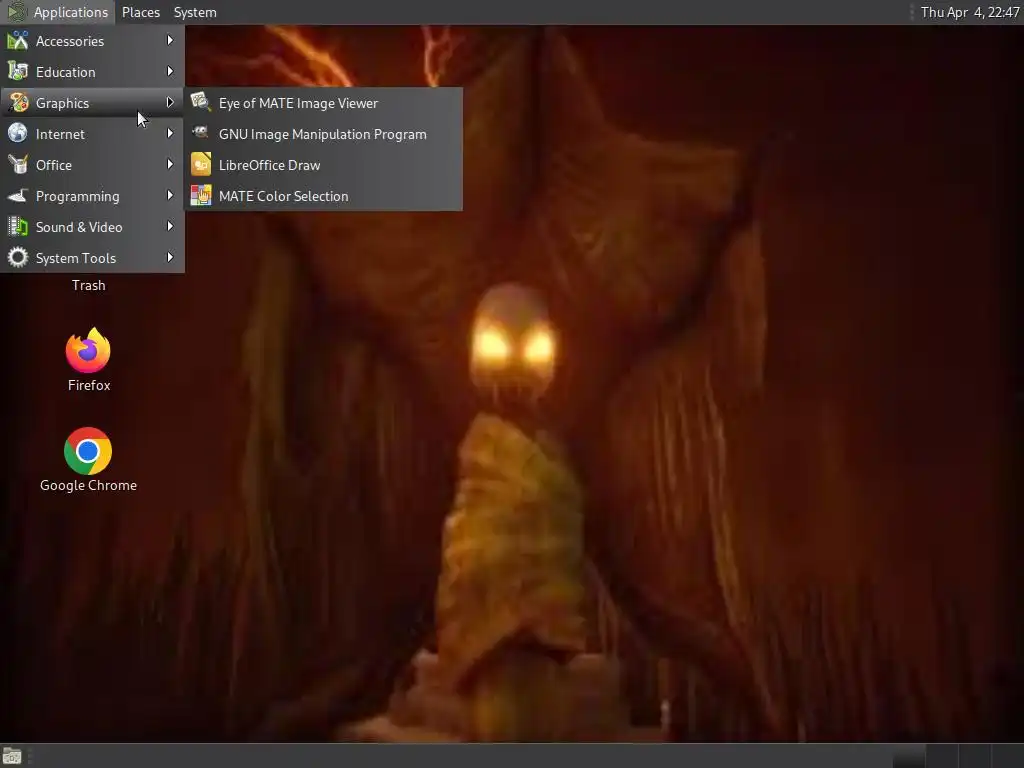Select the Google Chrome desktop icon
The width and height of the screenshot is (1024, 768).
point(88,451)
